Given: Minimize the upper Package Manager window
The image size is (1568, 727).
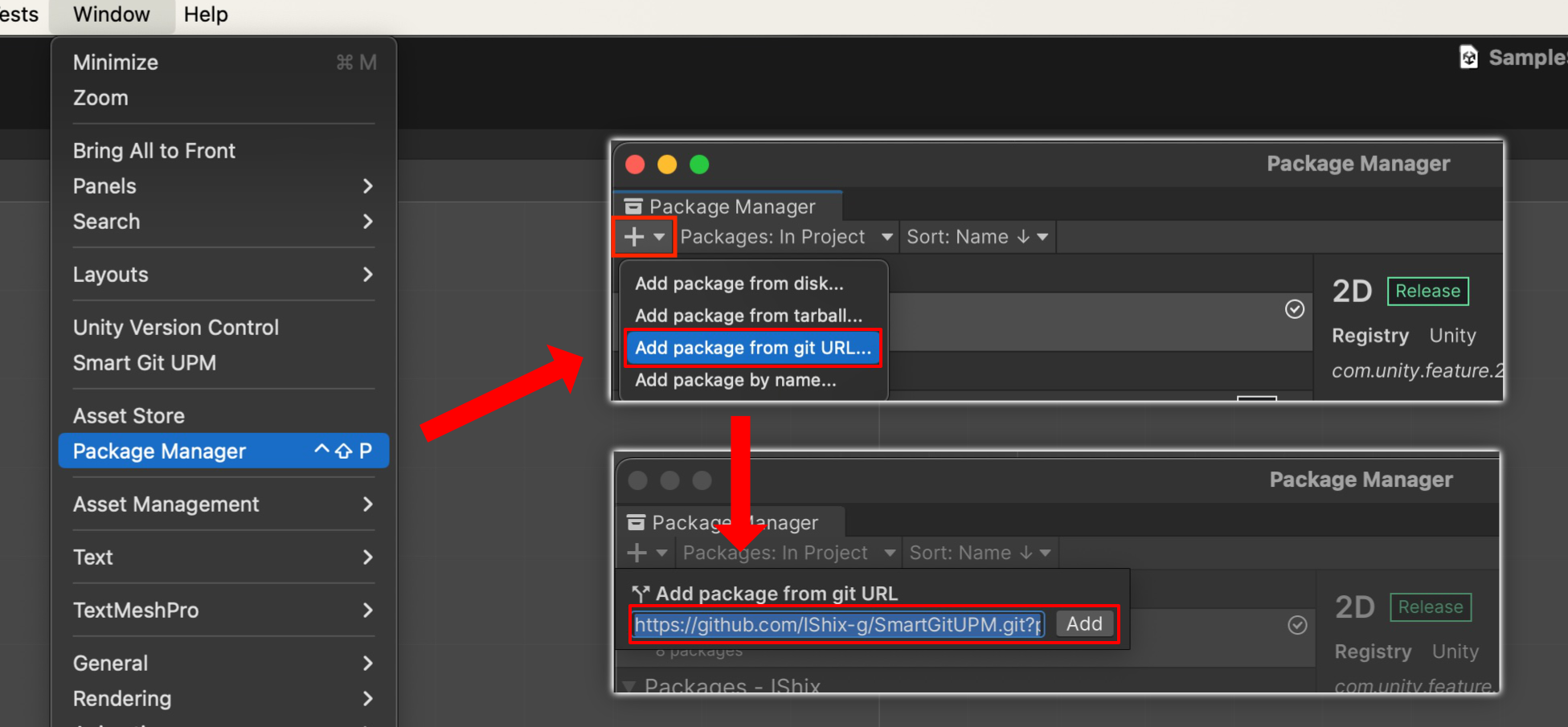Looking at the screenshot, I should tap(667, 165).
